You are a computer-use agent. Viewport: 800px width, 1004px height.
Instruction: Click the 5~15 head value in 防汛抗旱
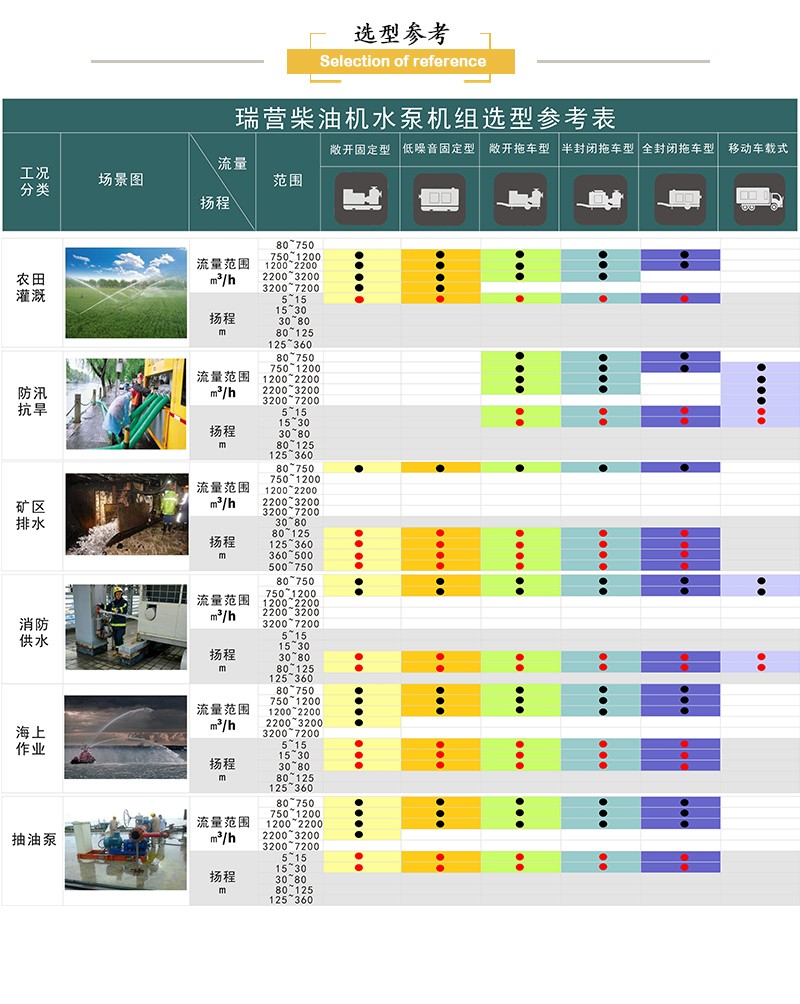(x=294, y=412)
